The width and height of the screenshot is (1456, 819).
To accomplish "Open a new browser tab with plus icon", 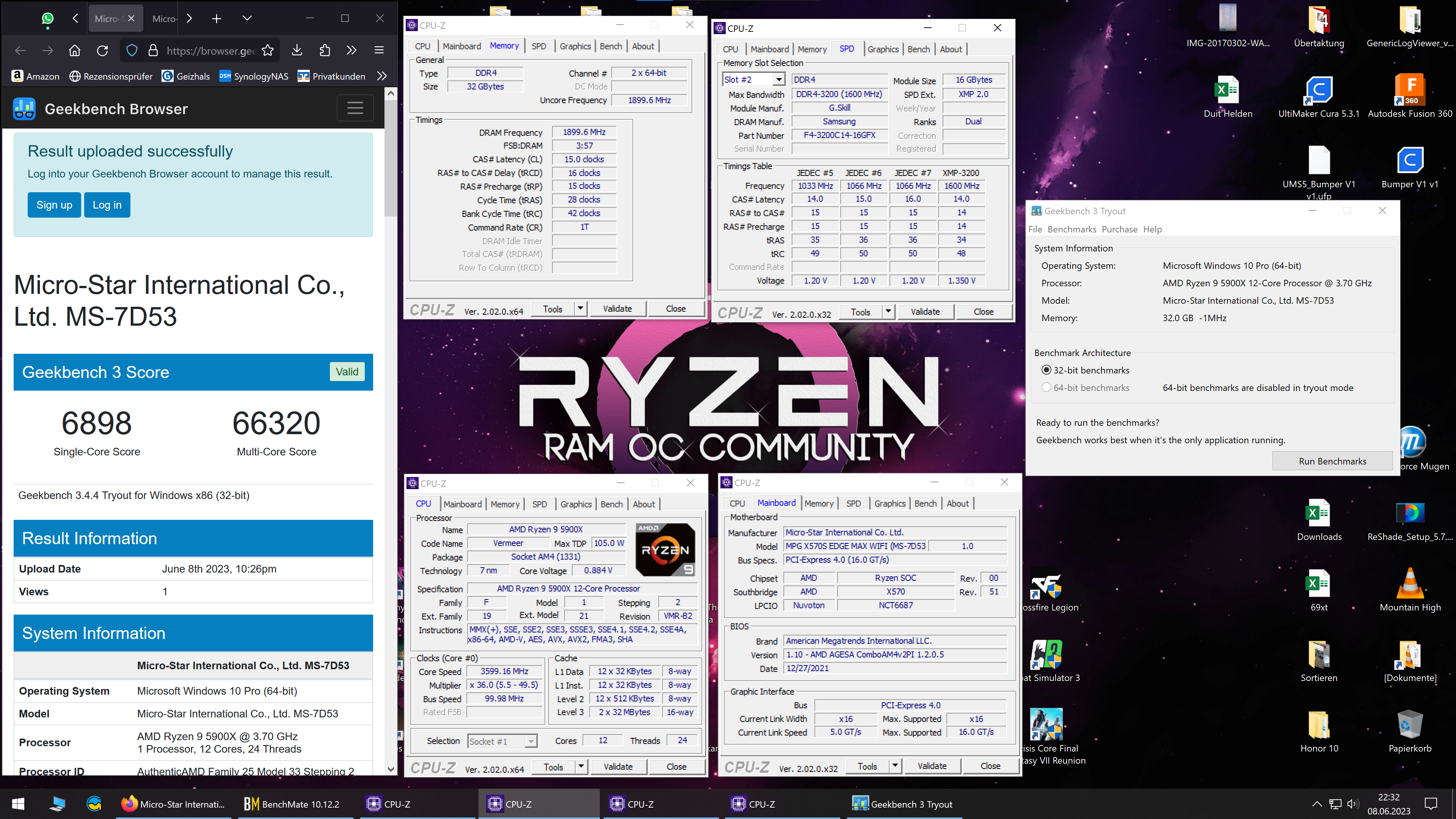I will click(x=217, y=19).
